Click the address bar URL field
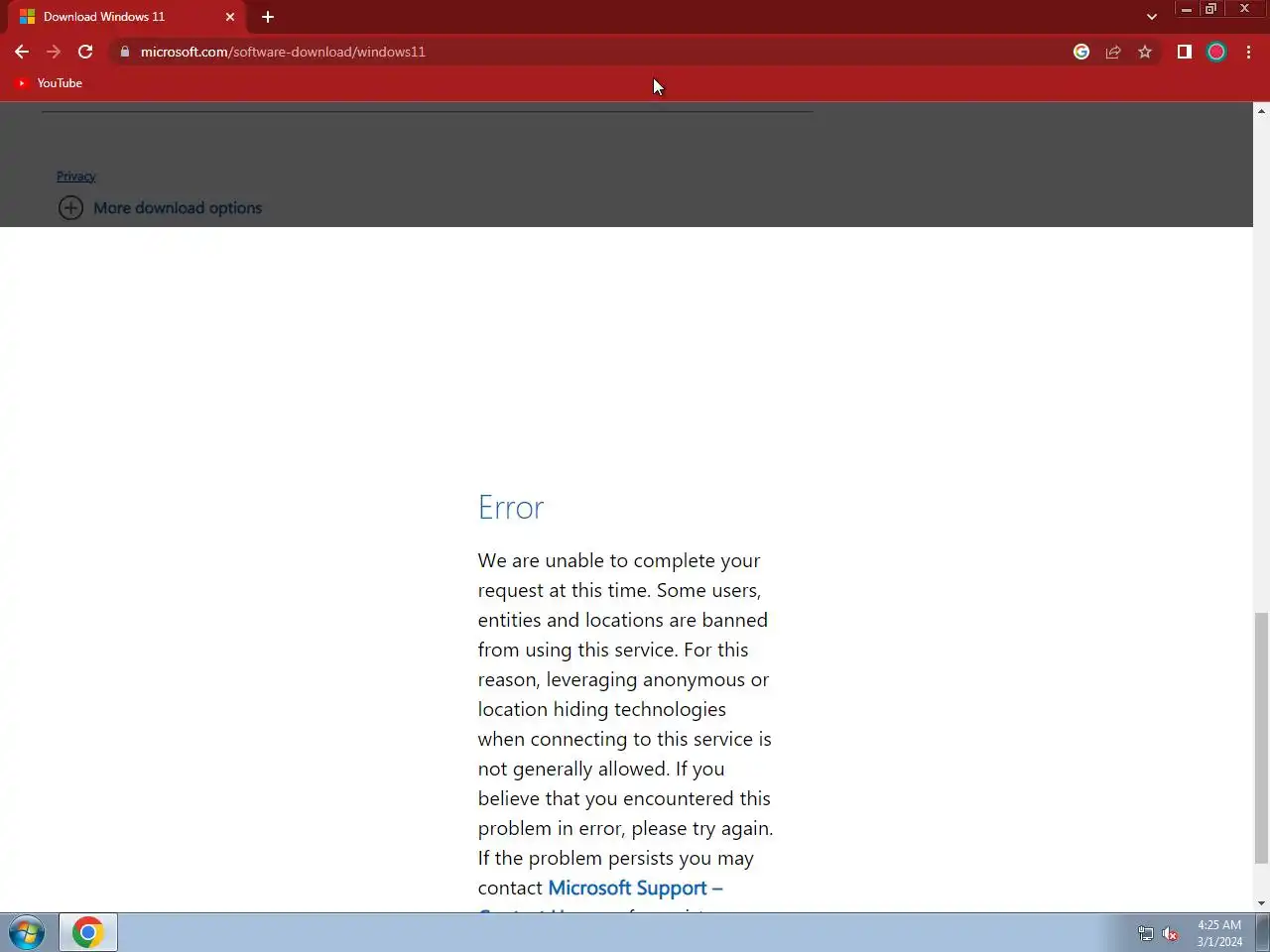The height and width of the screenshot is (952, 1270). pyautogui.click(x=595, y=52)
